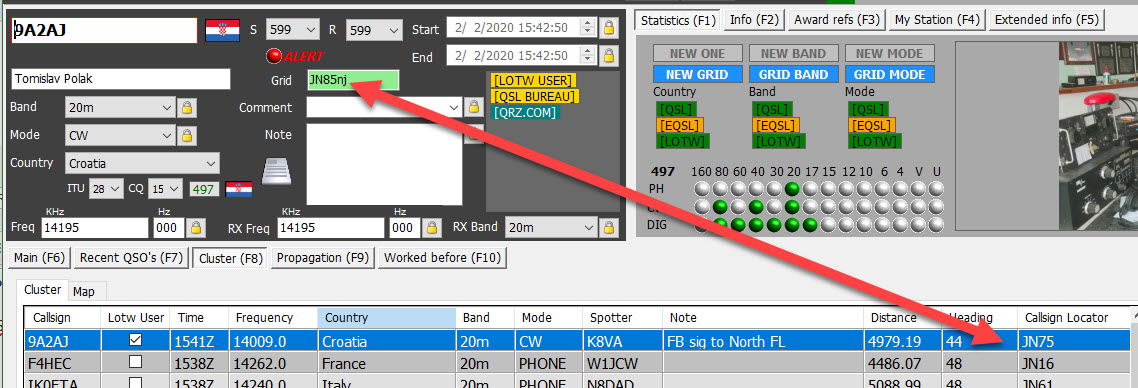This screenshot has height=388, width=1138.
Task: Switch to the Map tab
Action: (x=83, y=292)
